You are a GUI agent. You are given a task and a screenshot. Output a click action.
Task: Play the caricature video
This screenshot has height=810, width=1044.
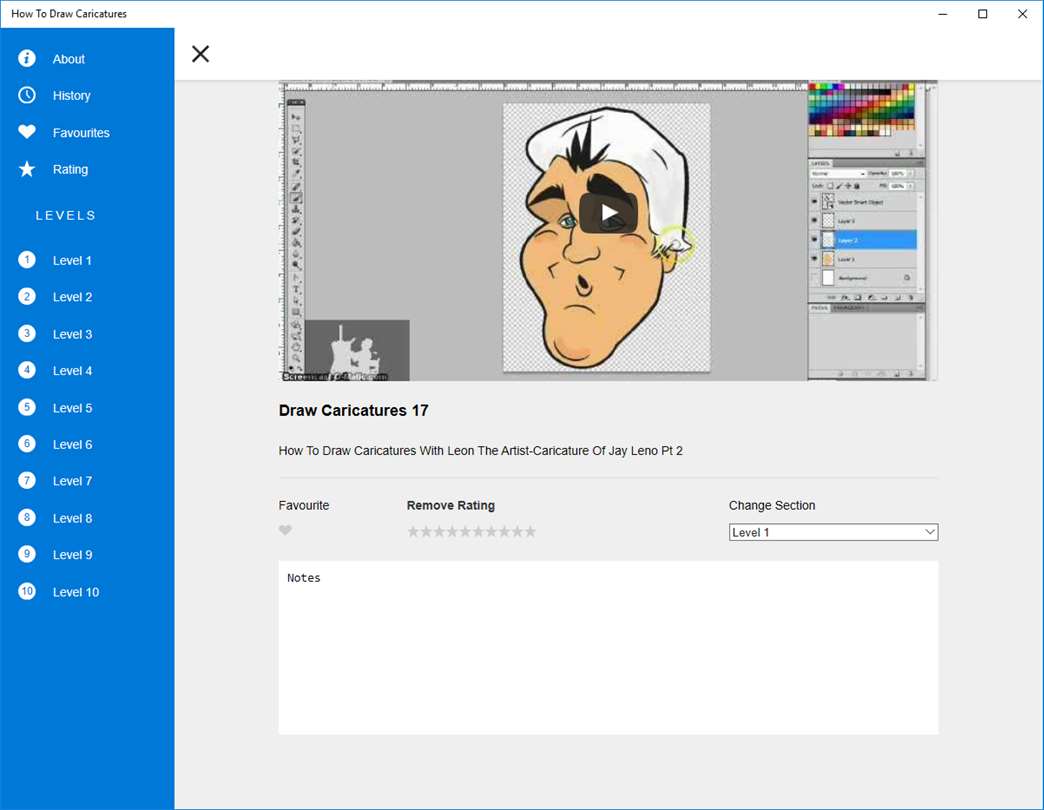coord(608,213)
